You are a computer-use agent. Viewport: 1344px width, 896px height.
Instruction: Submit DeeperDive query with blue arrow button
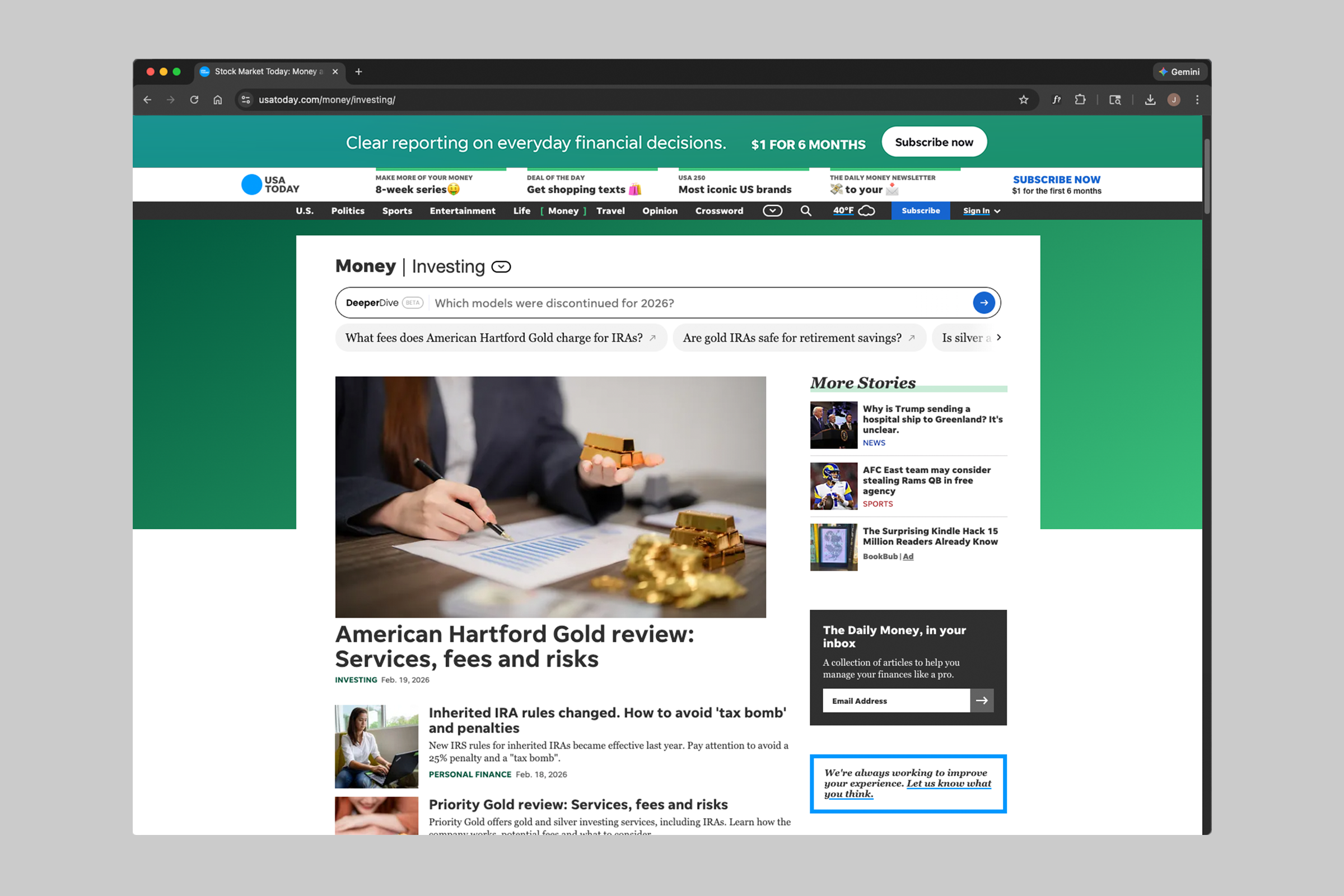[x=983, y=303]
